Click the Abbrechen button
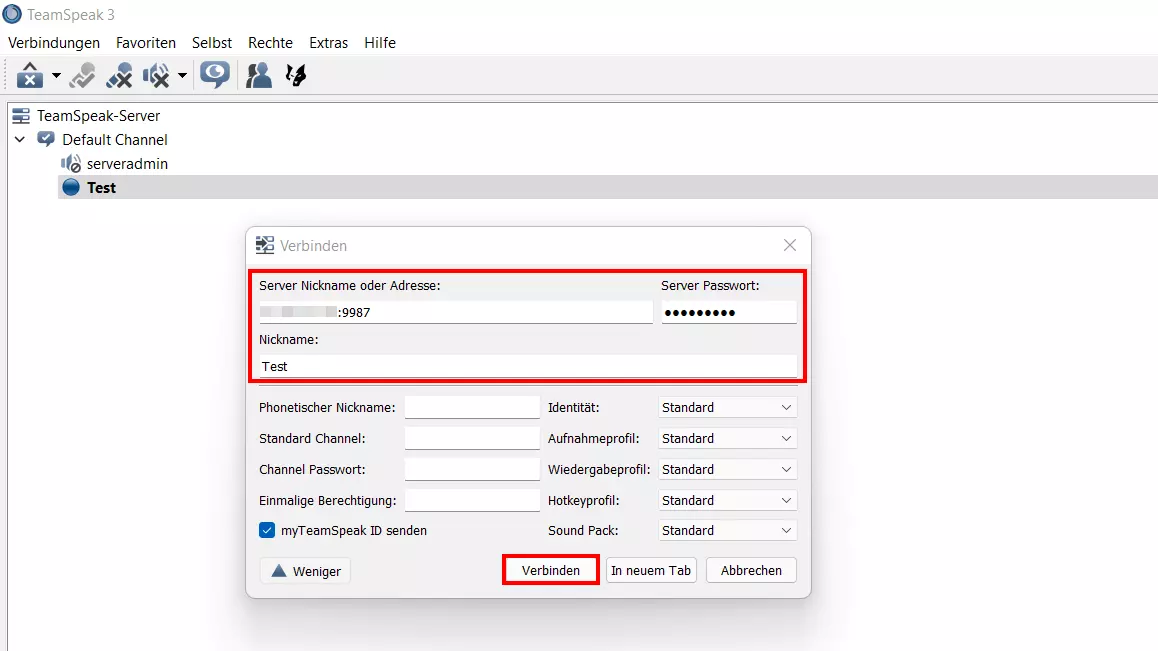Screen dimensions: 1158x651 pyautogui.click(x=751, y=570)
